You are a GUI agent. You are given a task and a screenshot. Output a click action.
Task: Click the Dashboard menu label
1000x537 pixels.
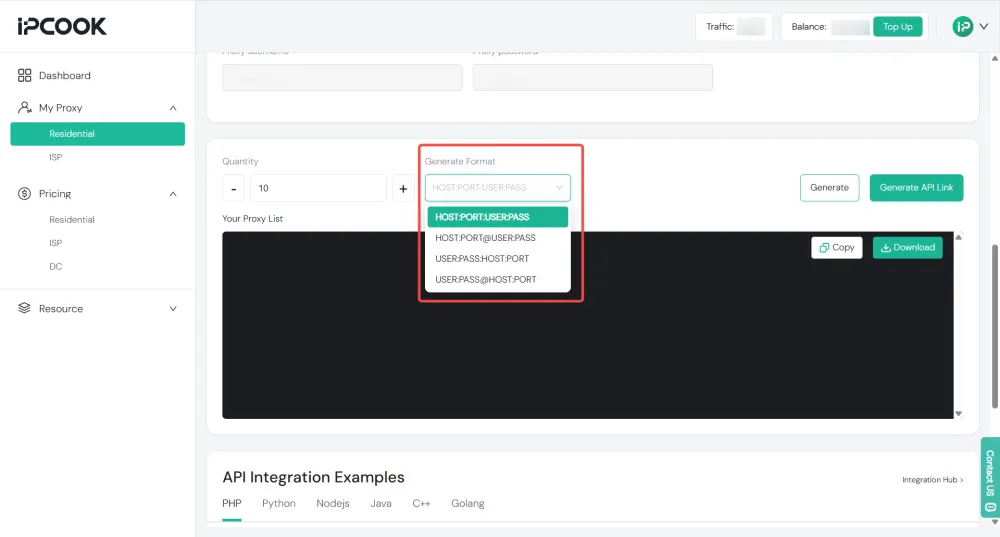(64, 75)
